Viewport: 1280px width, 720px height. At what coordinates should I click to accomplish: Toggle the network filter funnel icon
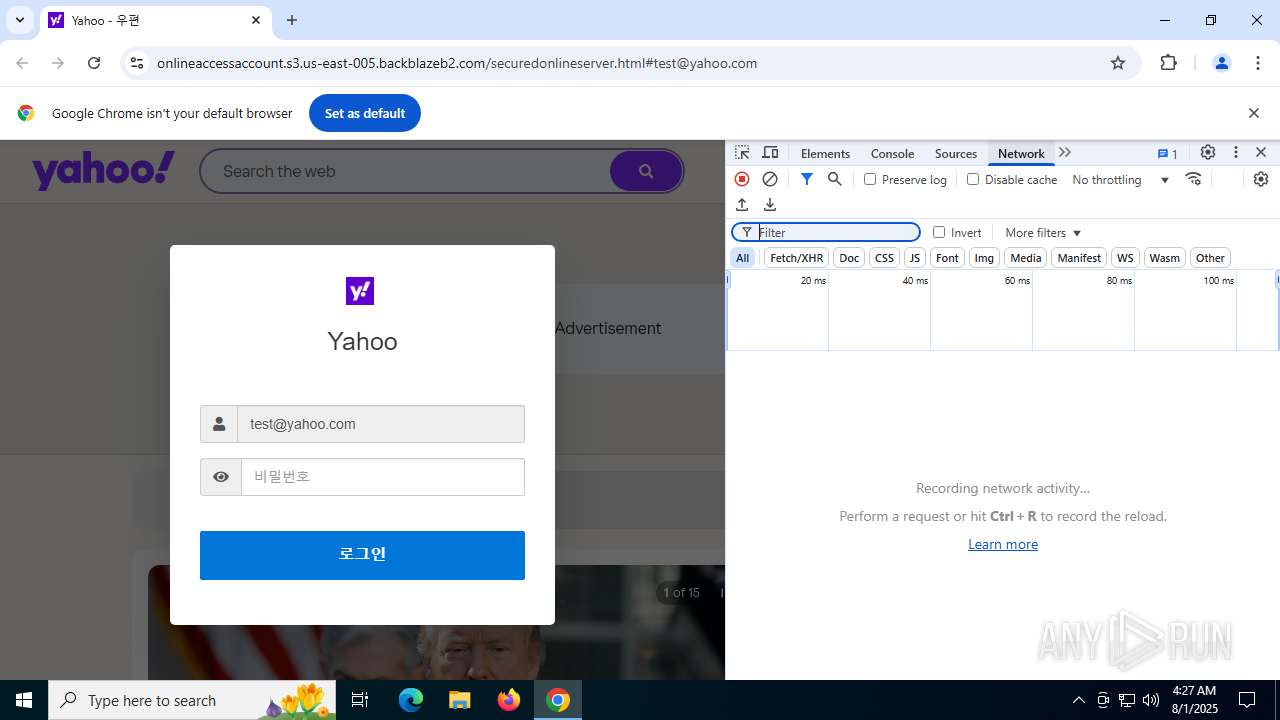(x=807, y=179)
